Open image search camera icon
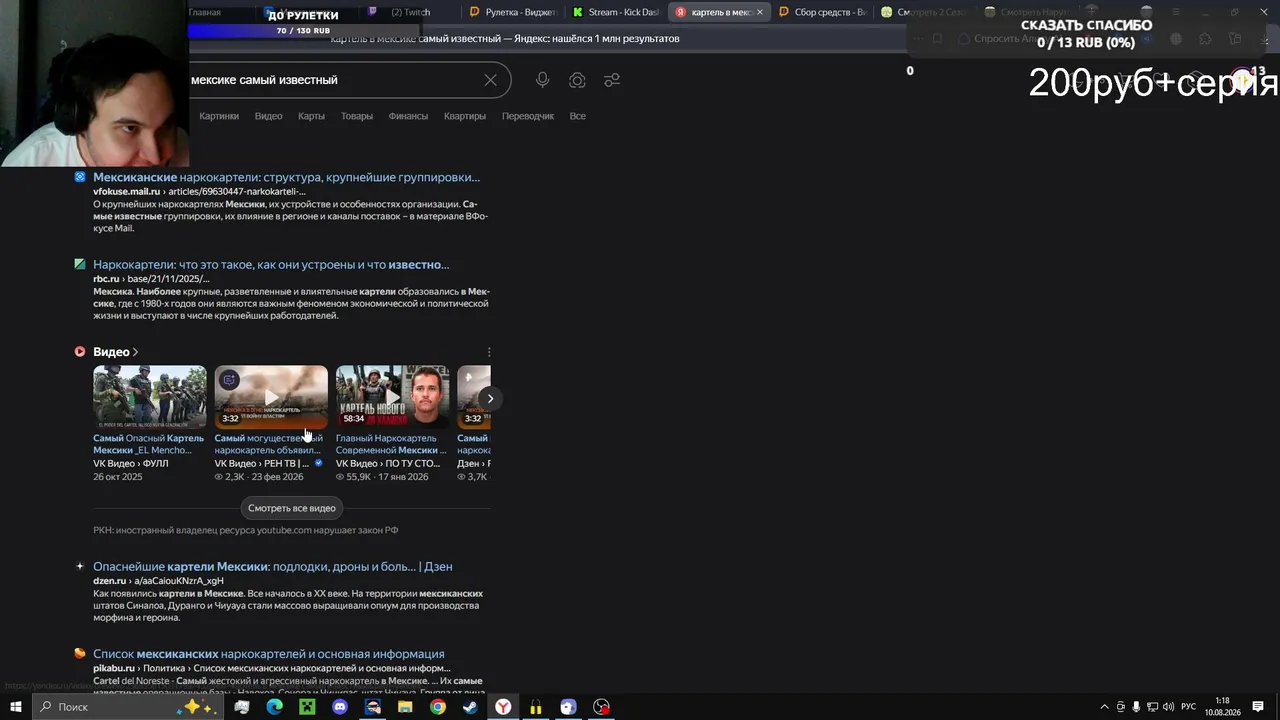Viewport: 1280px width, 720px height. (577, 80)
